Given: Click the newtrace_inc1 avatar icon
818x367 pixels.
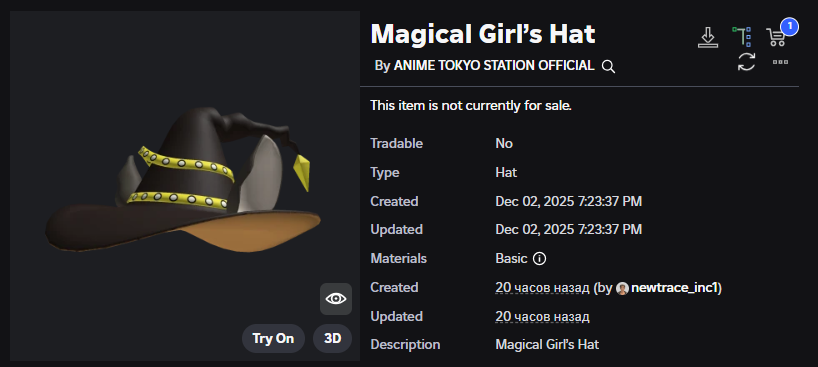Looking at the screenshot, I should click(x=622, y=288).
